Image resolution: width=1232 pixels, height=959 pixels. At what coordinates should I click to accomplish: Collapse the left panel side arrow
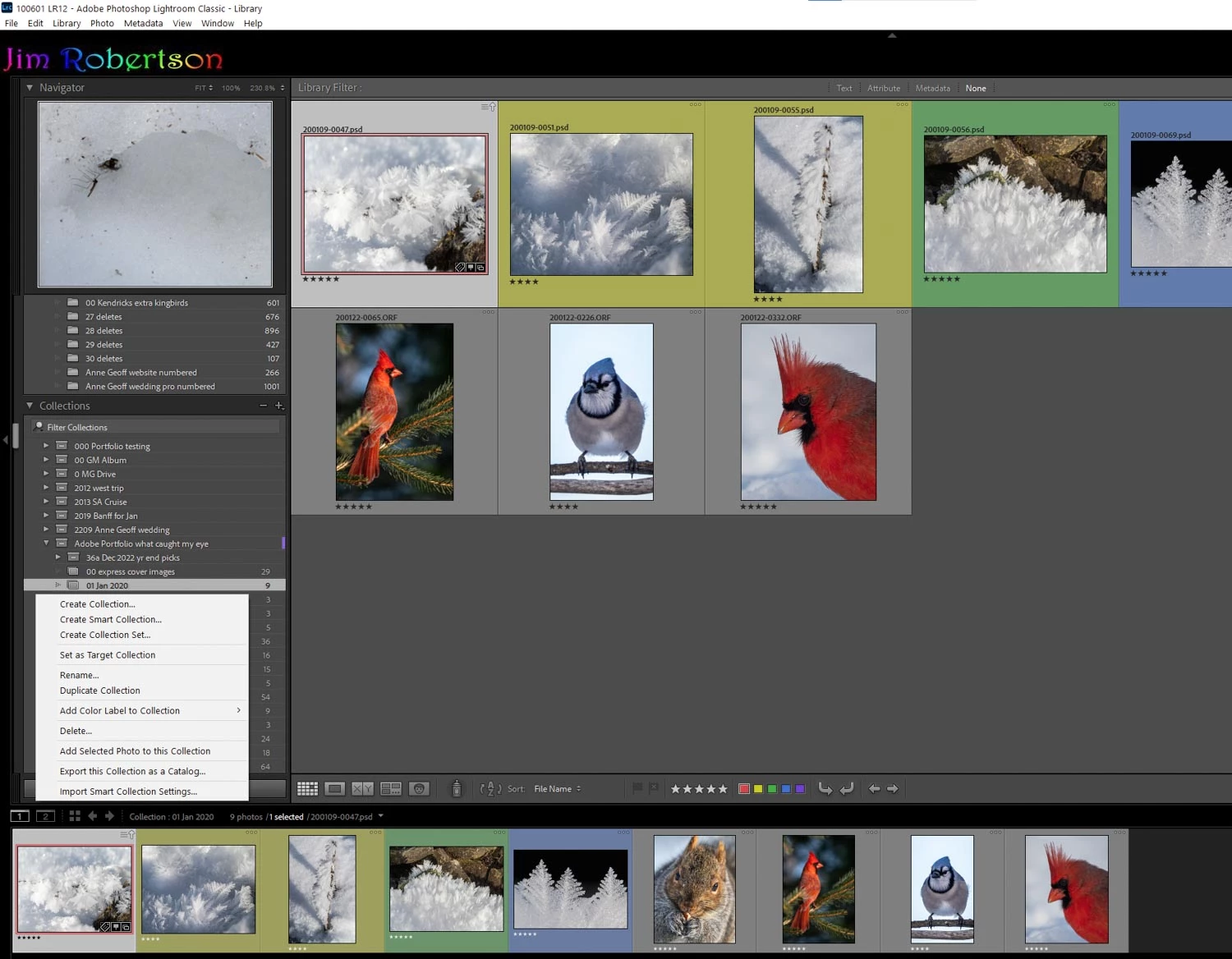coord(6,441)
